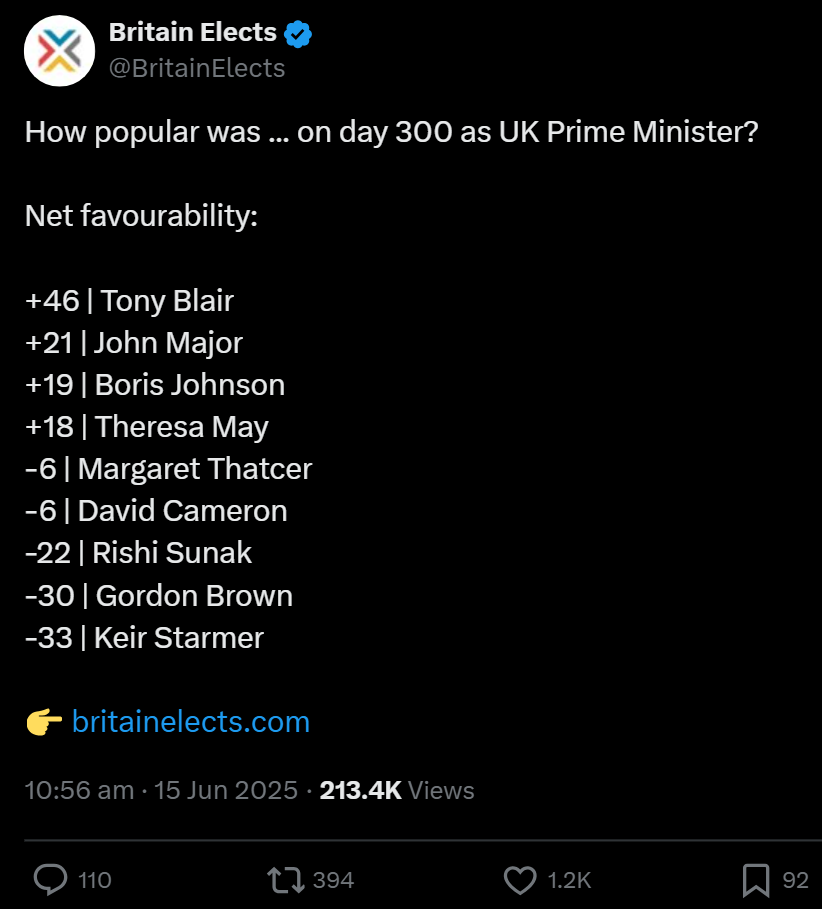Open the 110 replies count
Screen dimensions: 822x909
[94, 880]
